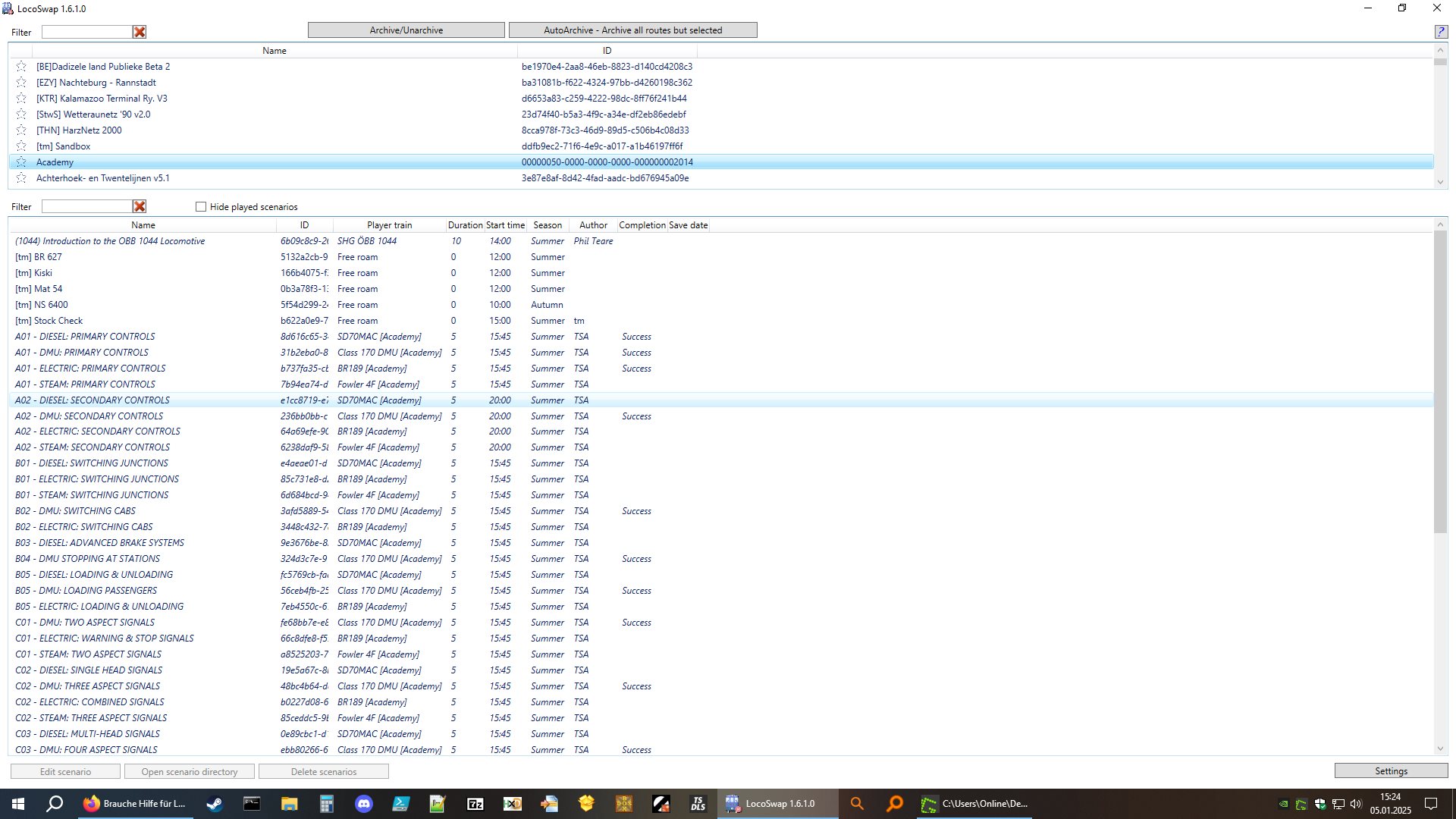Switch to Firefox Brauche Hilfe window
This screenshot has width=1456, height=819.
pos(136,804)
